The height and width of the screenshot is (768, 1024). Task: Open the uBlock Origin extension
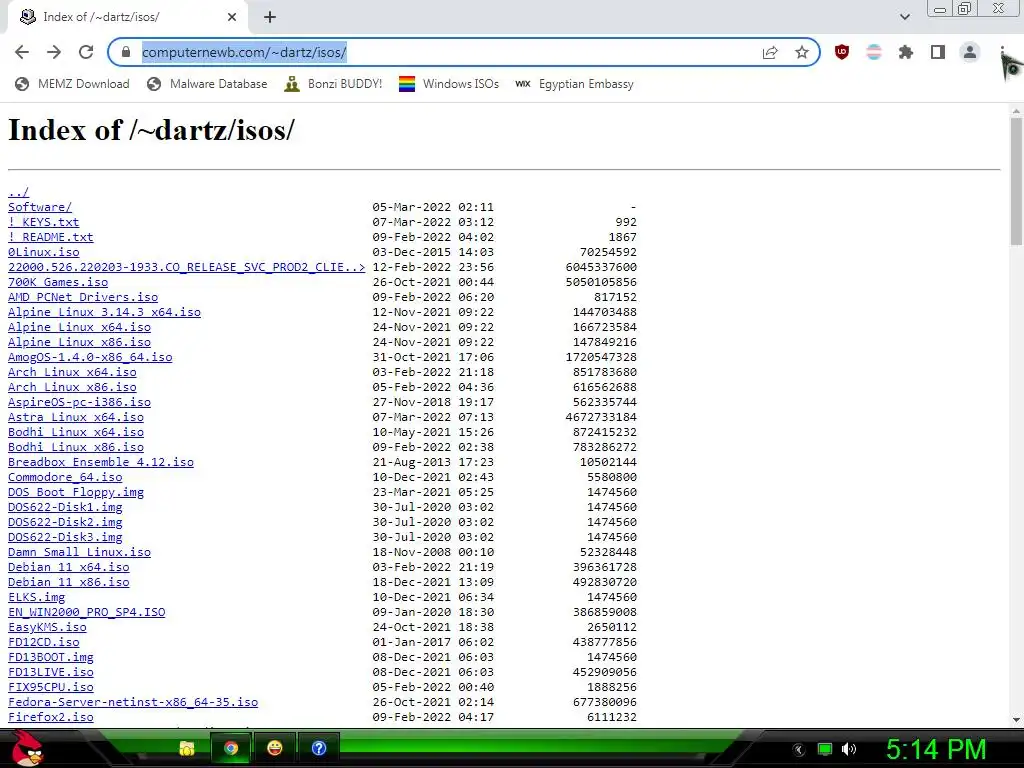pyautogui.click(x=842, y=52)
